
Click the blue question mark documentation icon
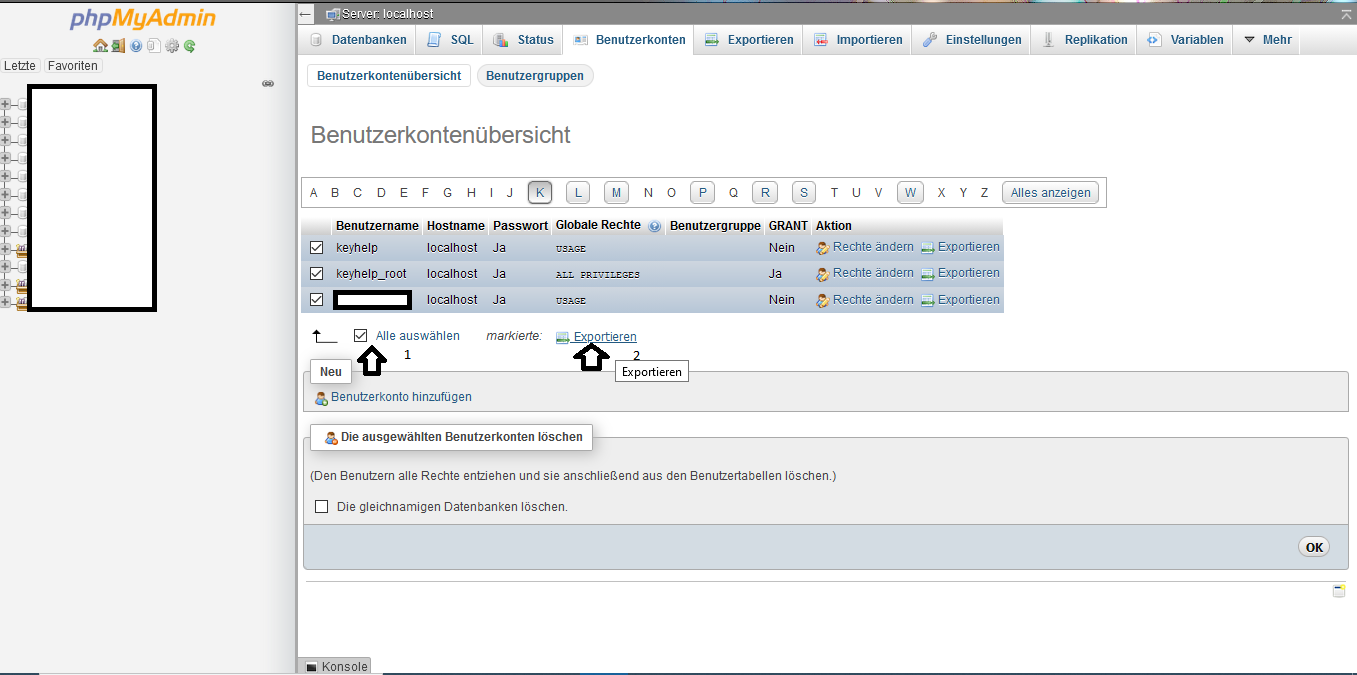136,46
